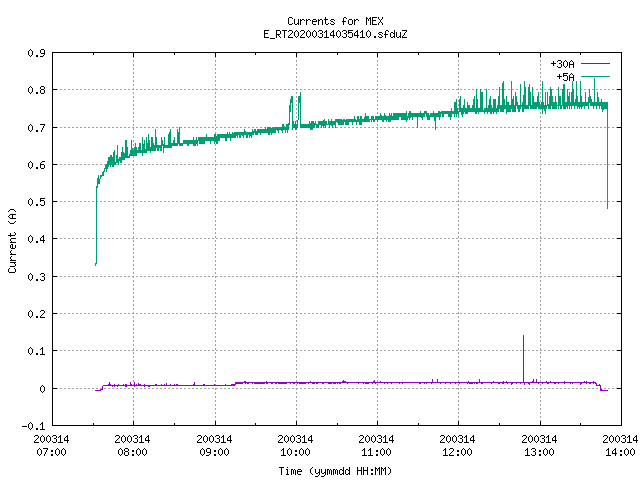Click the 200314 12:00 time tick label
The width and height of the screenshot is (640, 480).
tap(458, 445)
